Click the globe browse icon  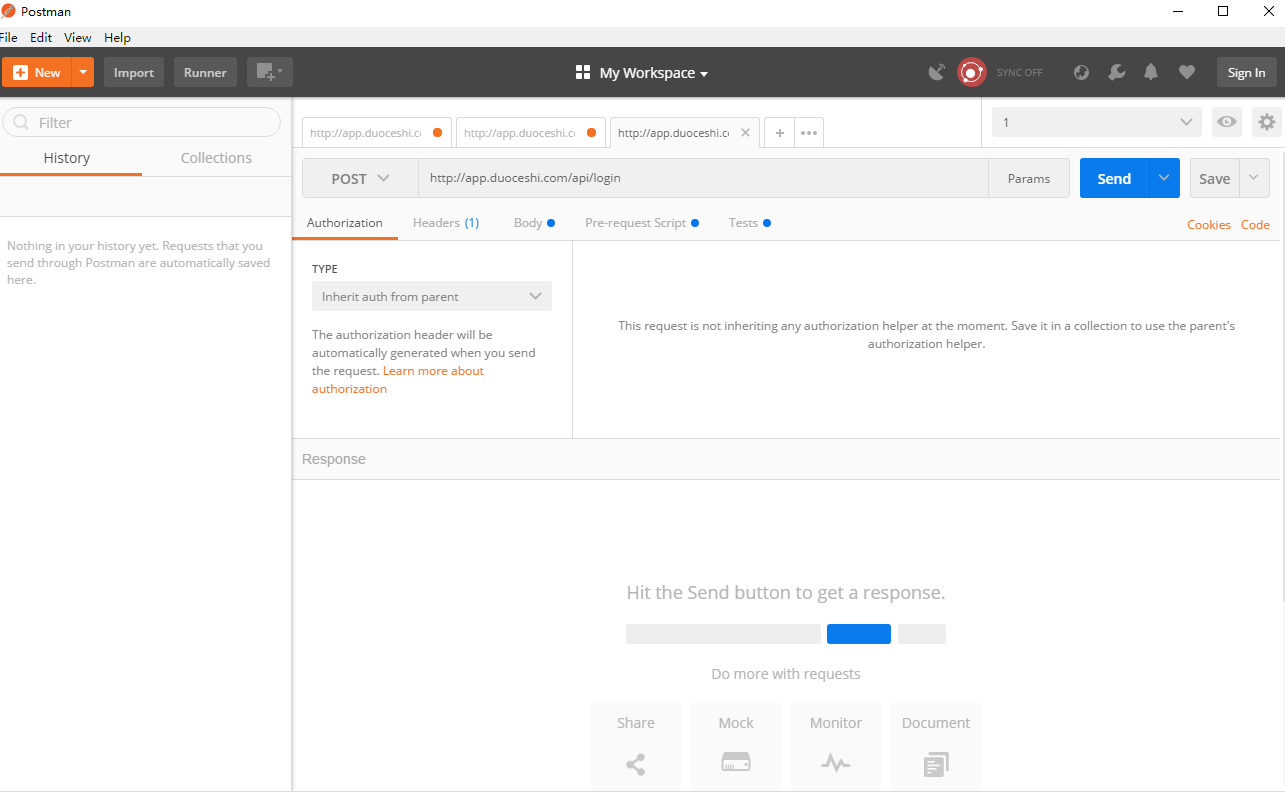(1081, 72)
